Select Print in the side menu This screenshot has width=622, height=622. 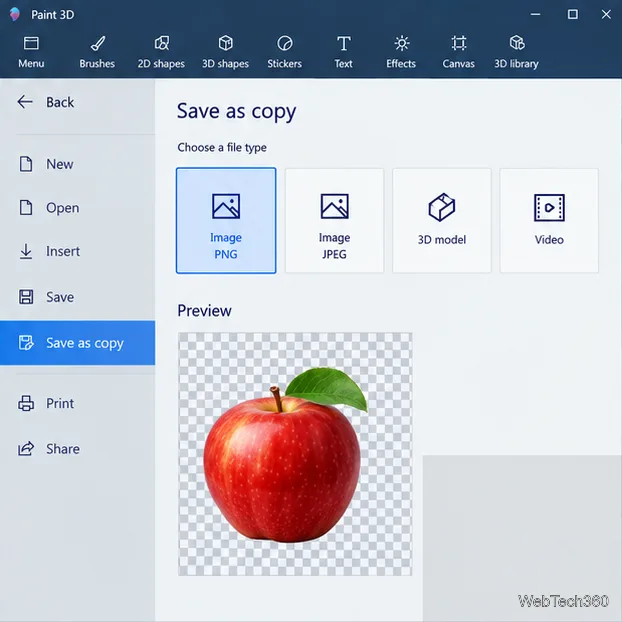77,403
